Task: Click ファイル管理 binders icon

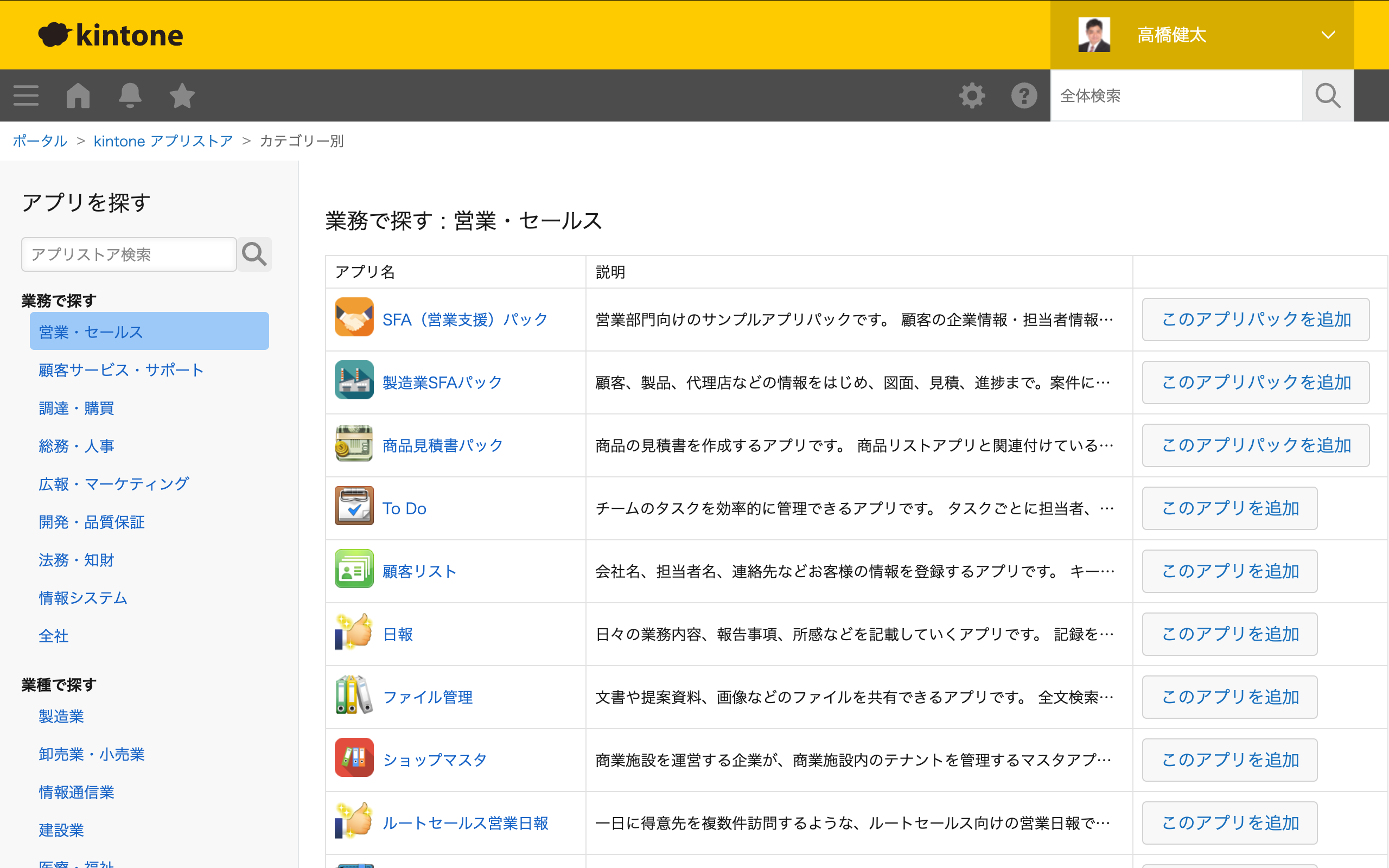Action: point(354,694)
